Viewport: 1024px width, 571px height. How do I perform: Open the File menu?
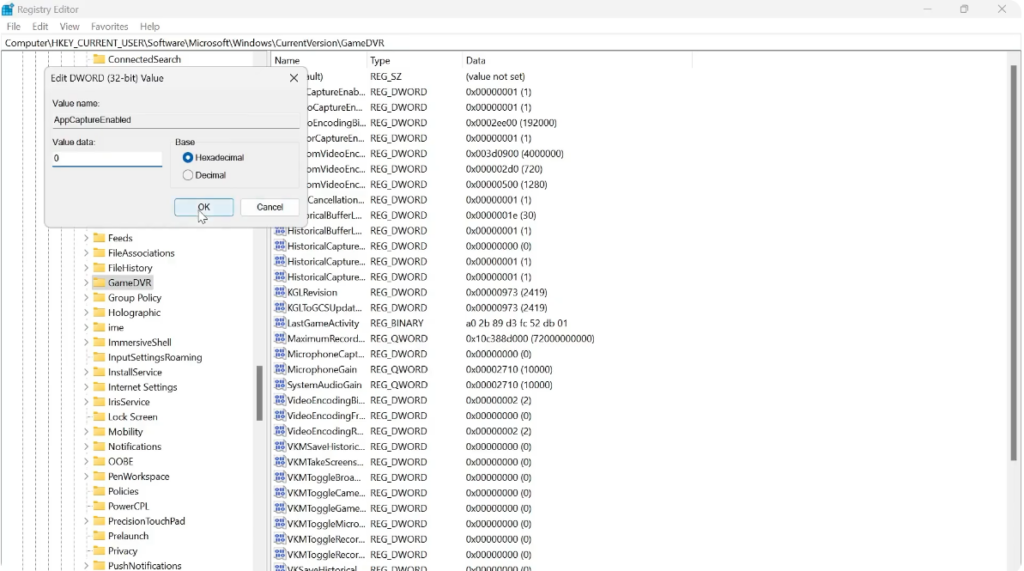tap(13, 27)
